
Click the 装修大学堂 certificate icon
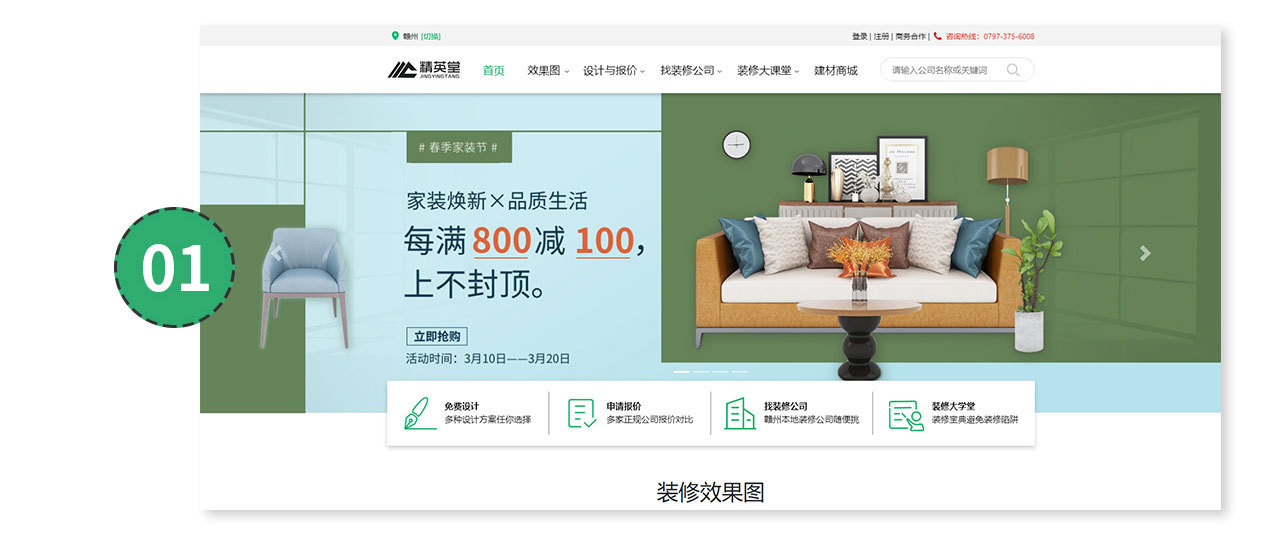point(906,414)
